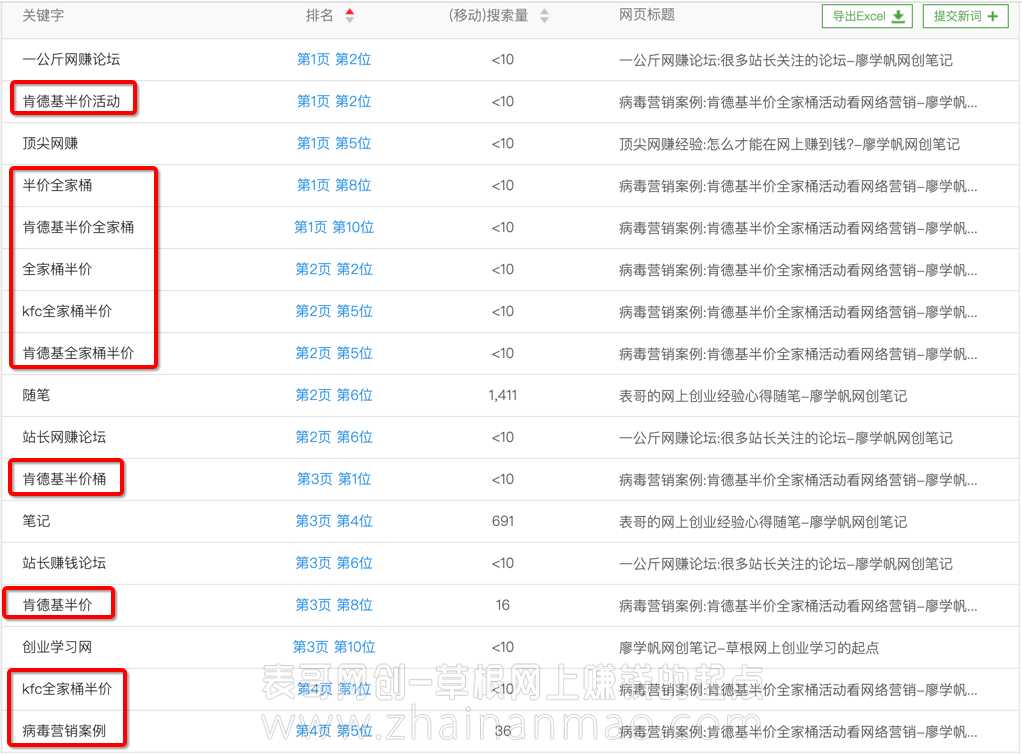The width and height of the screenshot is (1022, 754).
Task: Click the 关键字 column header
Action: click(43, 16)
